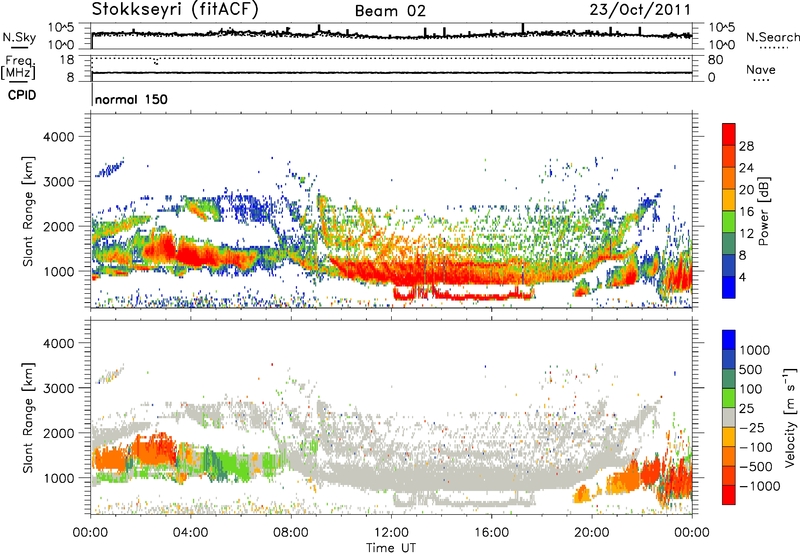Click the -1000 tick on velocity colorbar

(759, 486)
